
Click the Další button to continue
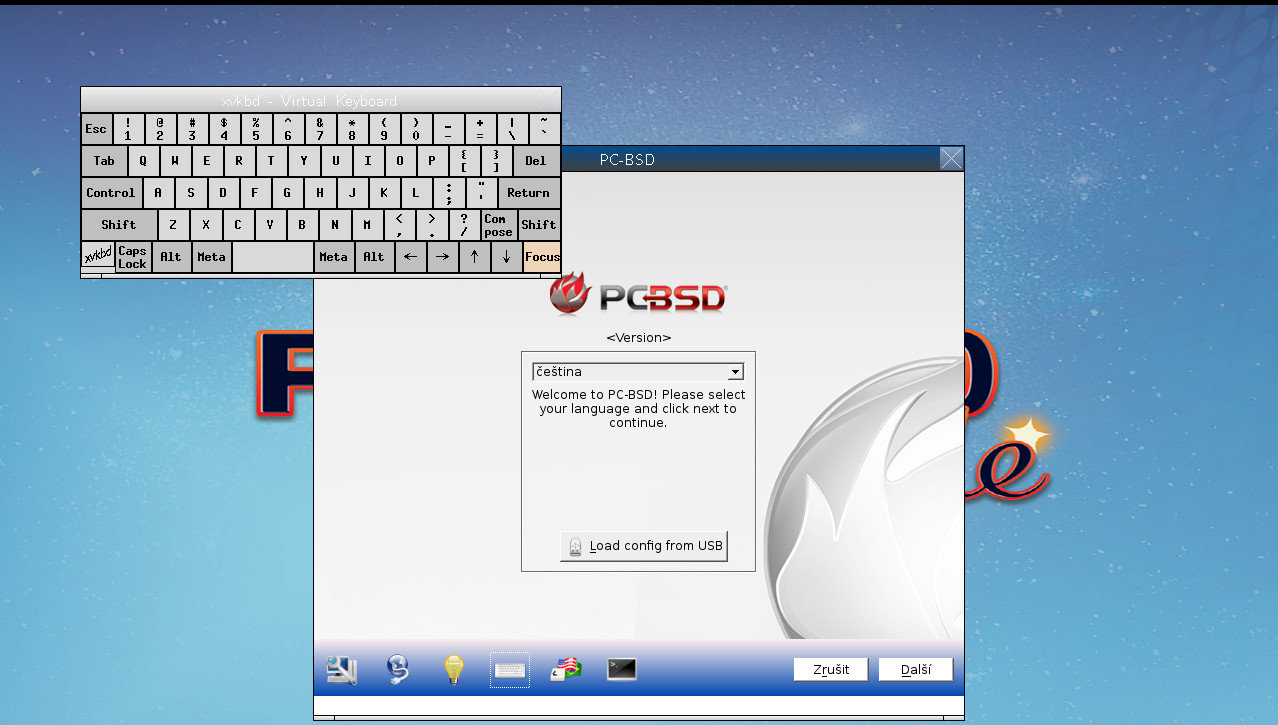(x=914, y=669)
